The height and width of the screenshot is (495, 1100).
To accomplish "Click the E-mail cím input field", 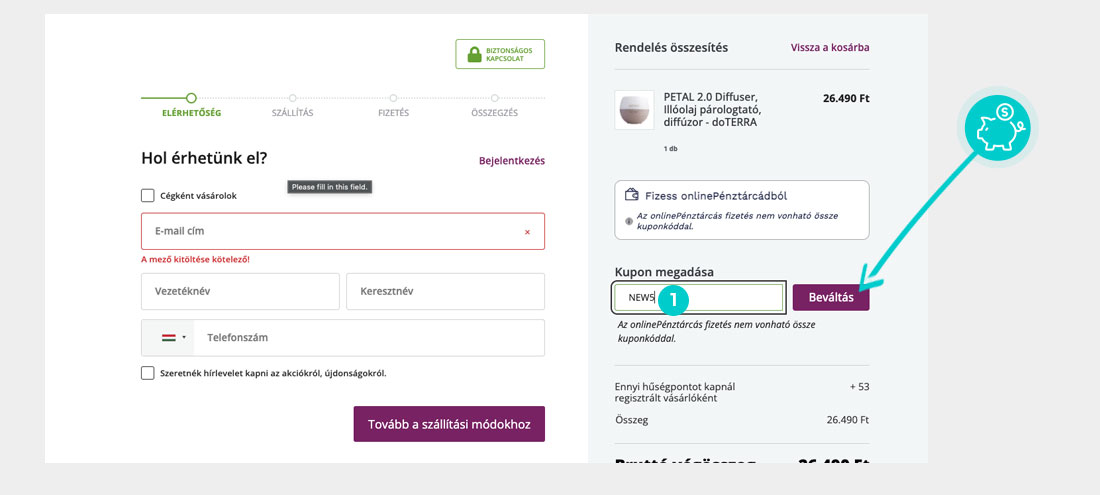I will [x=330, y=231].
